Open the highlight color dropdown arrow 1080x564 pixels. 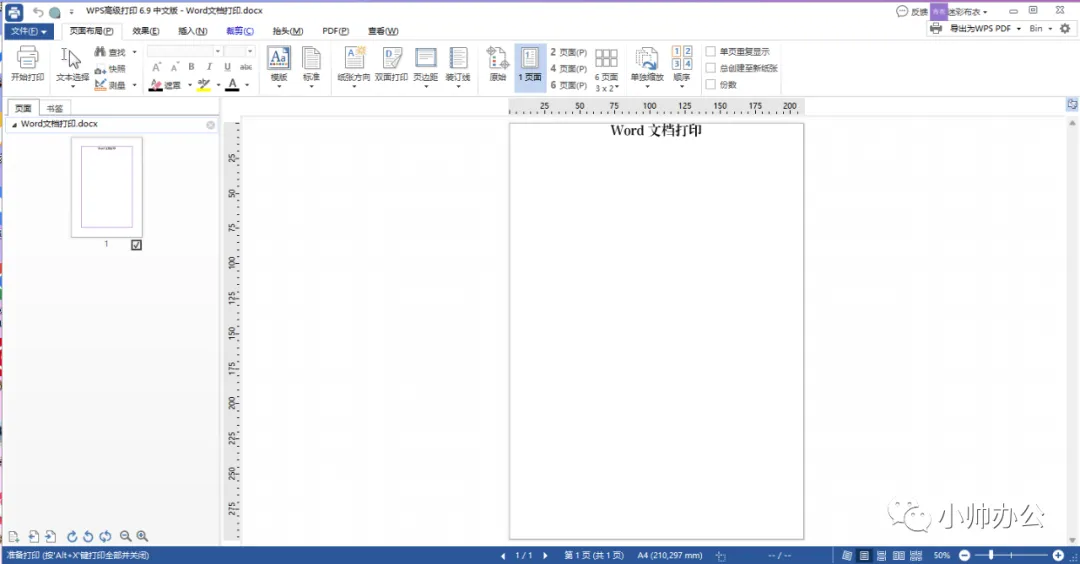point(218,85)
